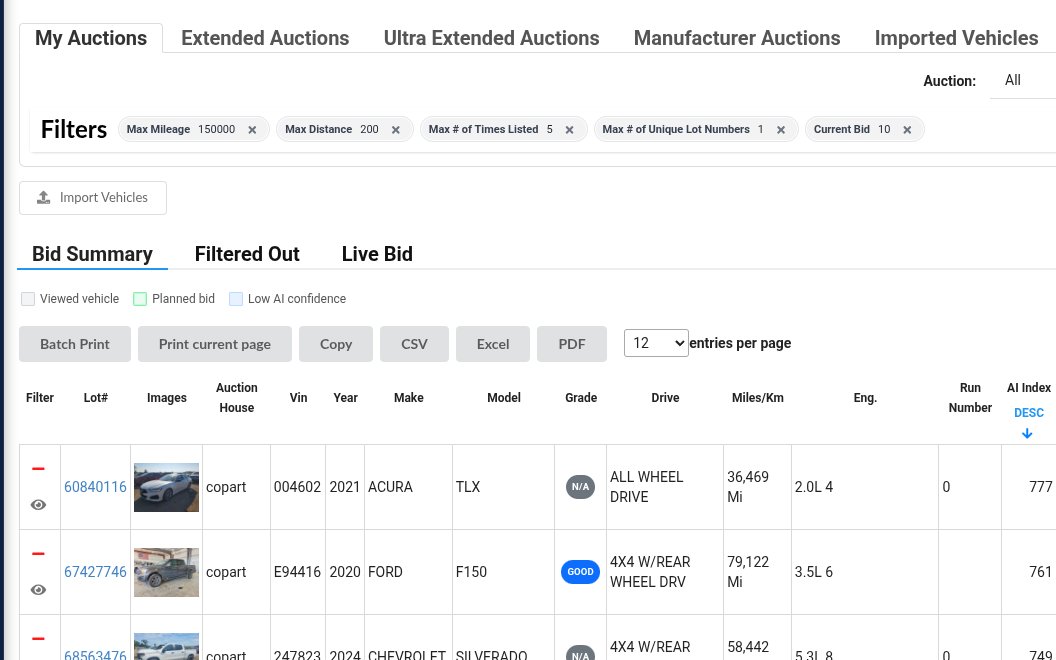Open lot number 67427746 link
The image size is (1056, 660).
click(95, 572)
